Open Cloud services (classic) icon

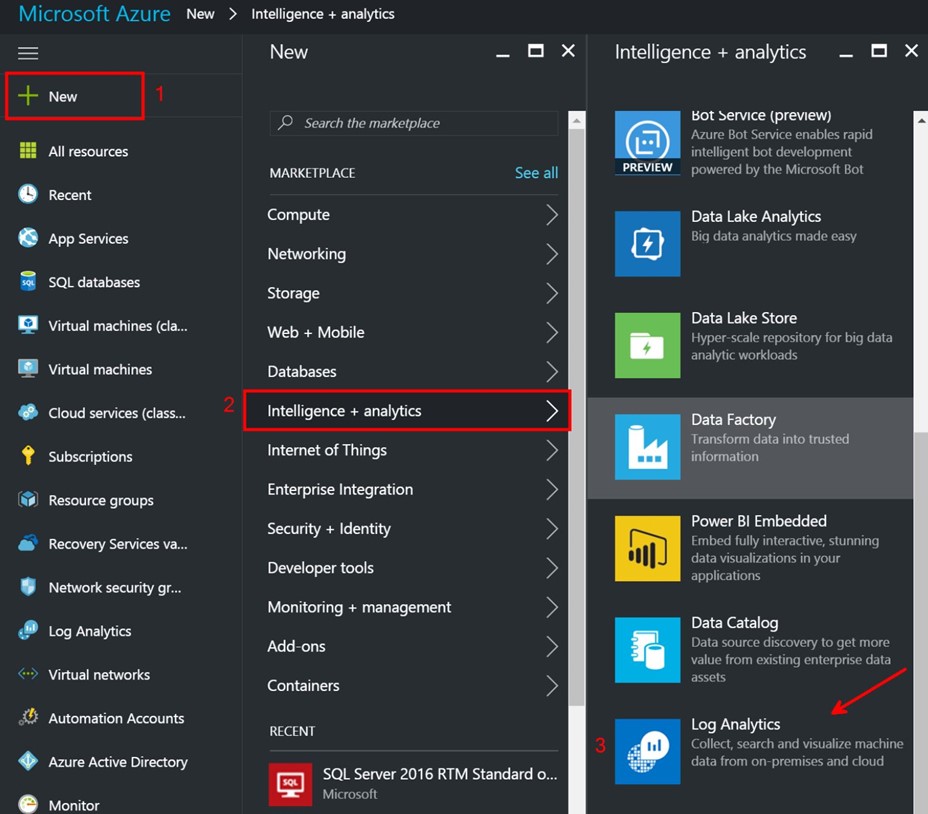point(28,412)
